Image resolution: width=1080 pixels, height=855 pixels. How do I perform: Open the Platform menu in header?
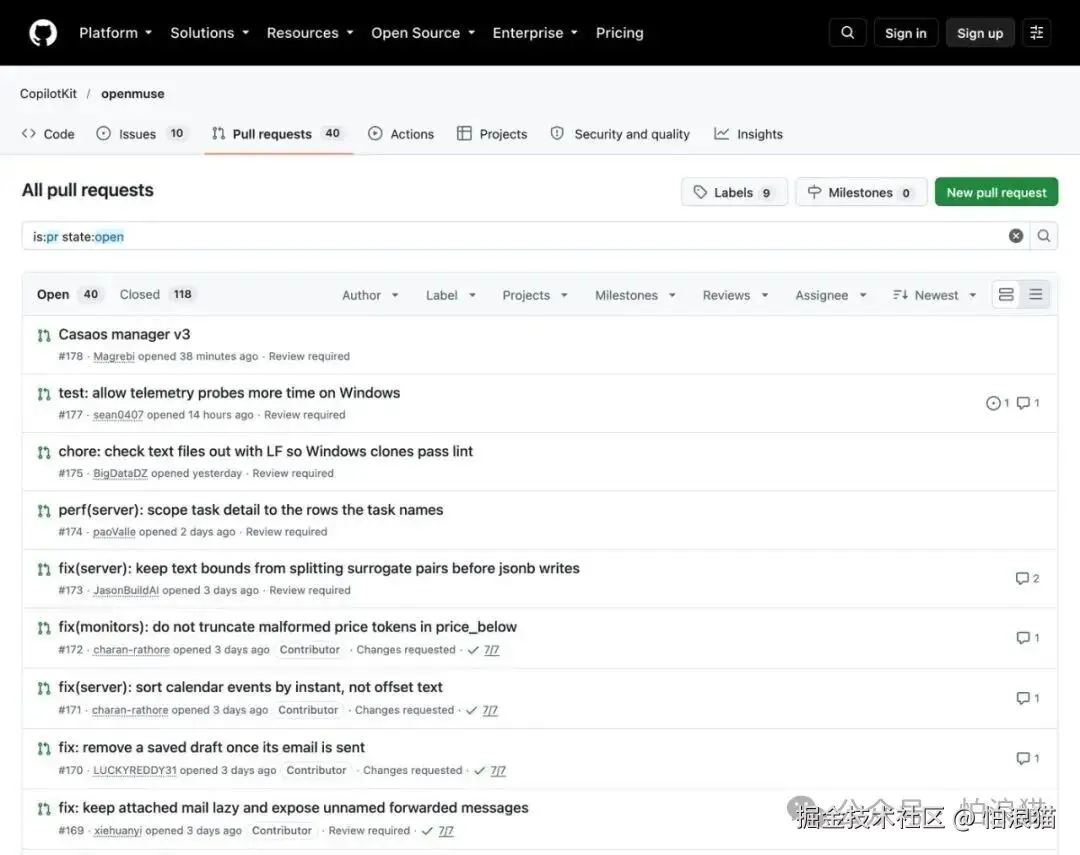click(115, 33)
